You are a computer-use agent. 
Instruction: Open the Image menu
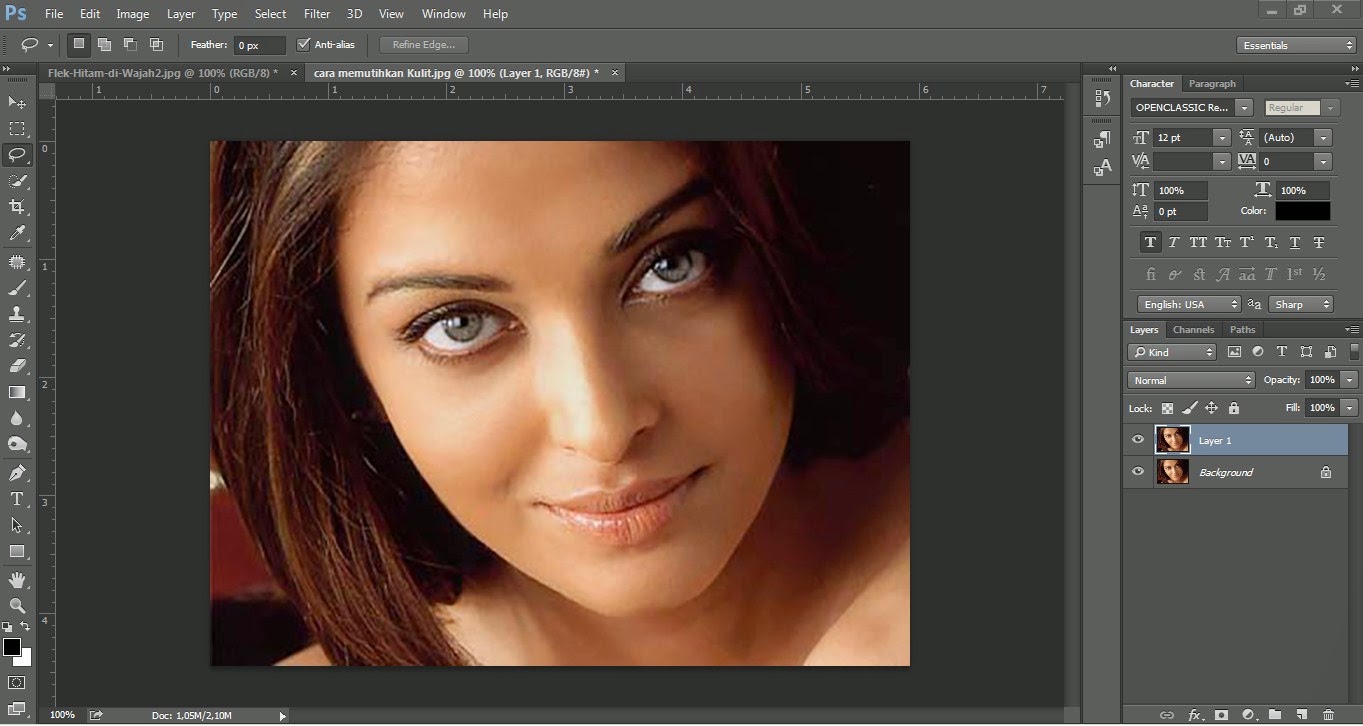pos(133,14)
